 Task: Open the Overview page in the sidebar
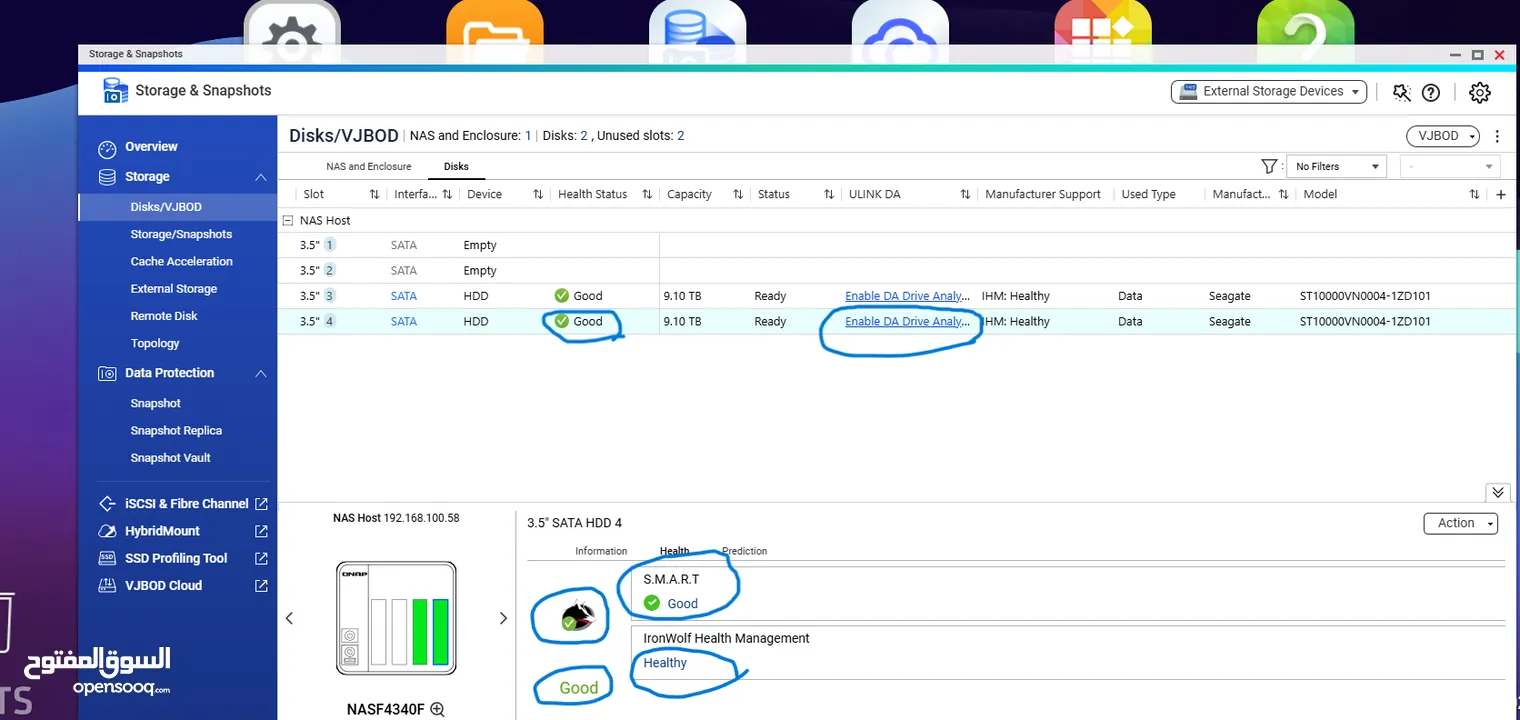151,147
